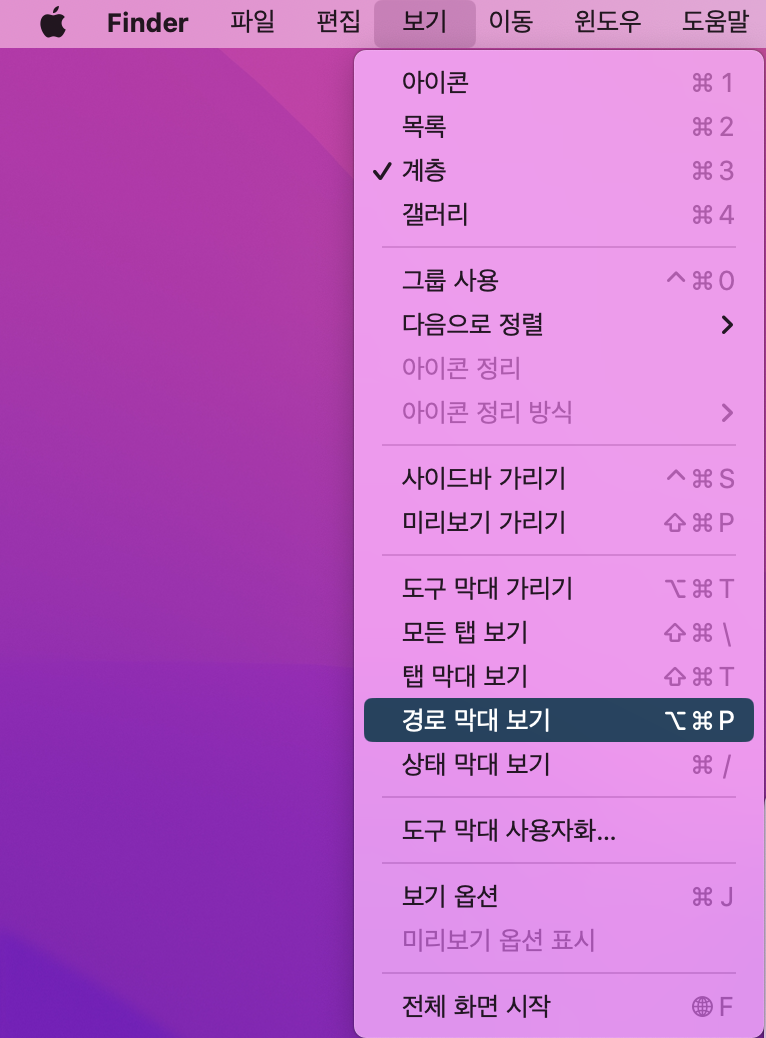The width and height of the screenshot is (766, 1038).
Task: Switch to 목록 view
Action: 559,126
